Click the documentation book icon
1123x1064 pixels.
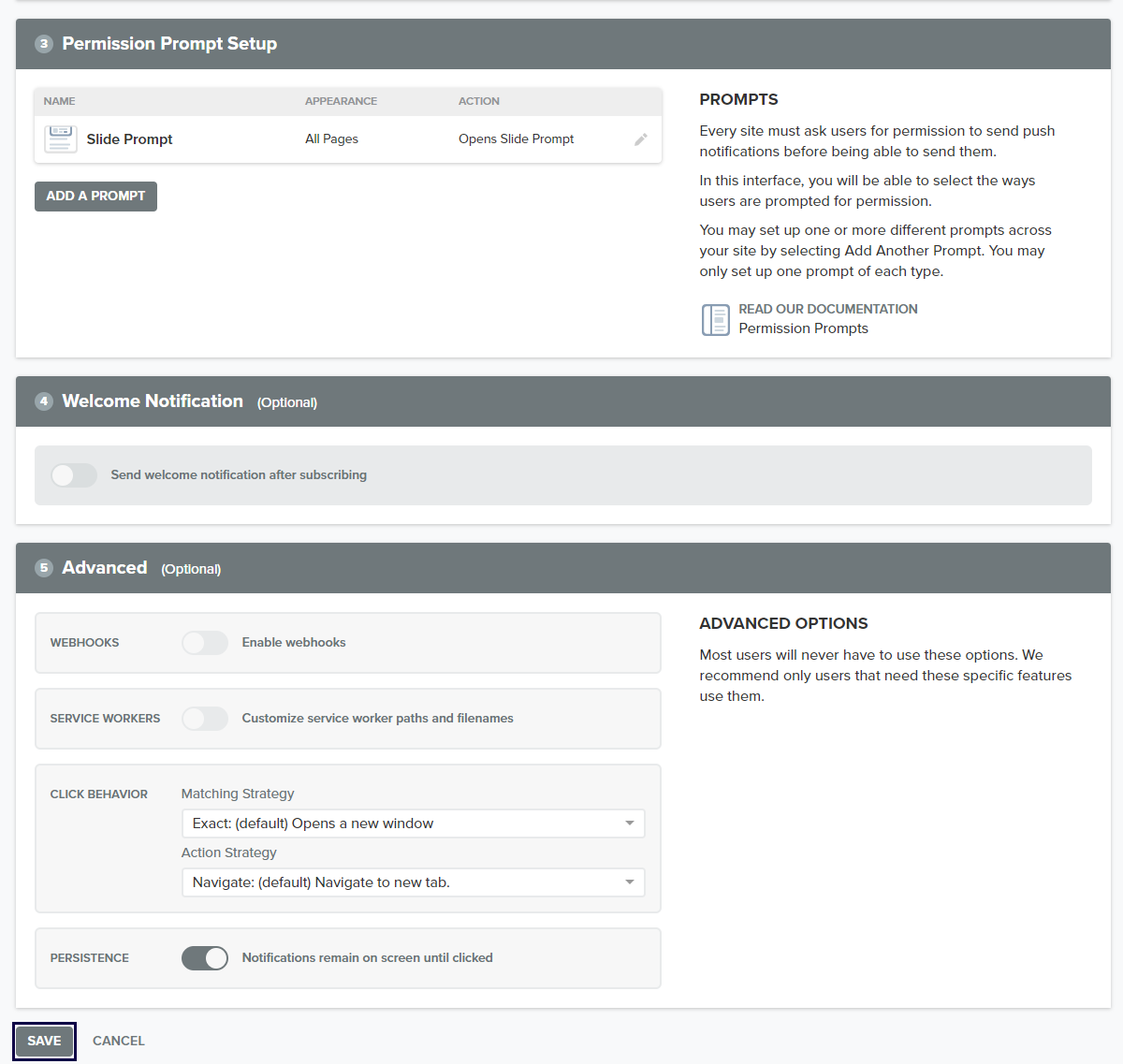point(715,319)
